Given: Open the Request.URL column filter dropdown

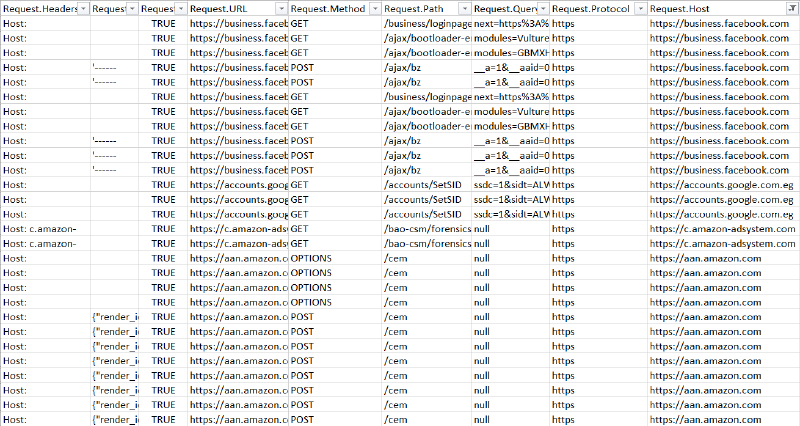Looking at the screenshot, I should (x=281, y=9).
